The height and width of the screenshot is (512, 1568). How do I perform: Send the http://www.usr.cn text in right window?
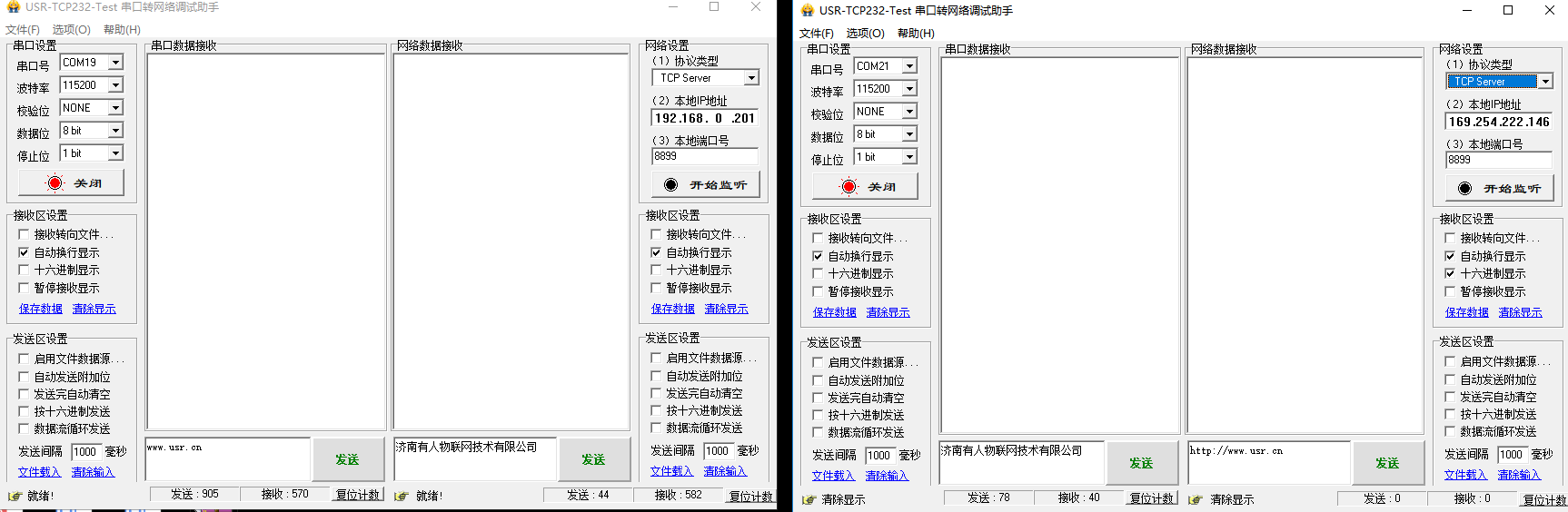[1388, 463]
